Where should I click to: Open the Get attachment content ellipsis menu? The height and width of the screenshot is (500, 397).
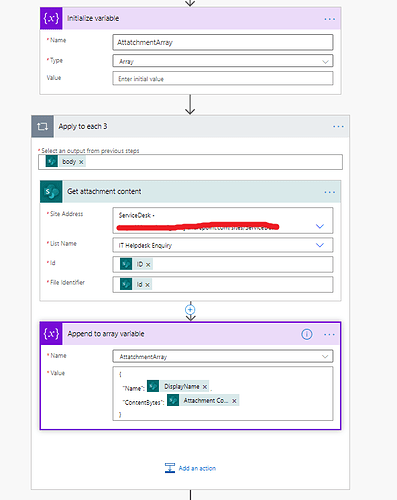tap(330, 192)
